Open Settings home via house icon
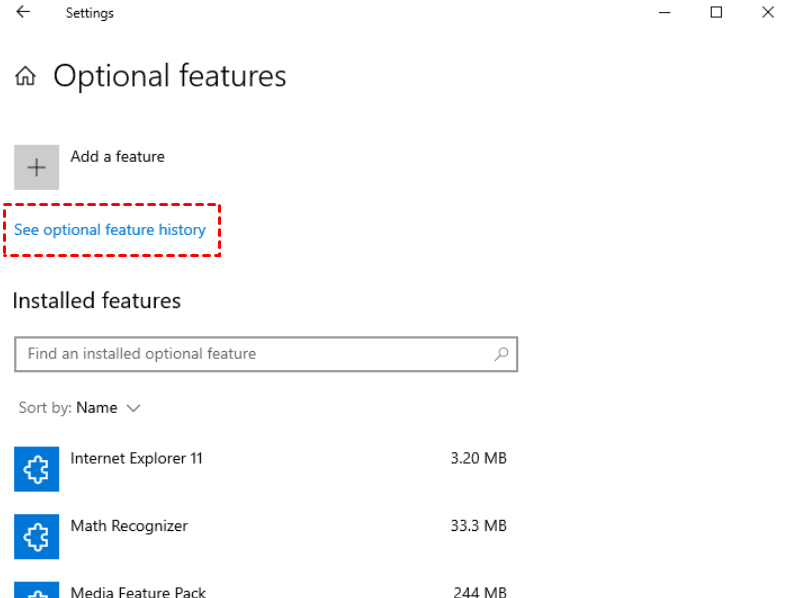The image size is (789, 598). tap(26, 77)
